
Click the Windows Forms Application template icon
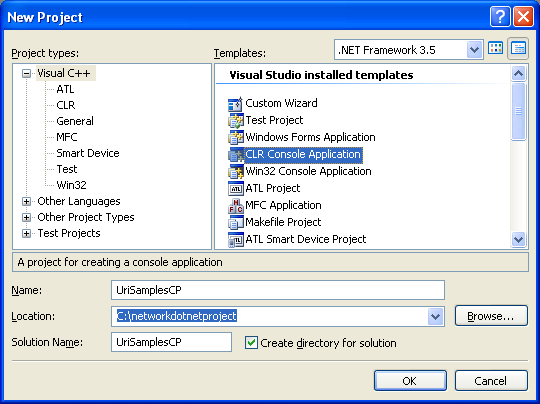point(236,137)
